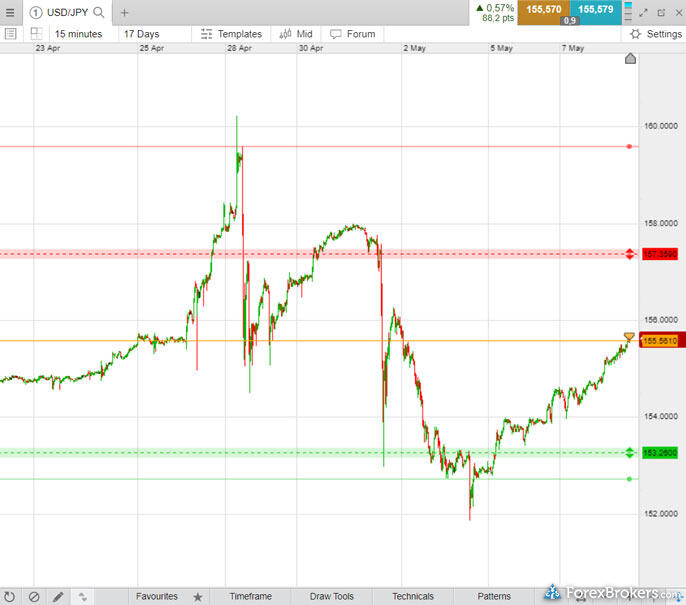Click the buy price 155,579 button

click(x=596, y=9)
